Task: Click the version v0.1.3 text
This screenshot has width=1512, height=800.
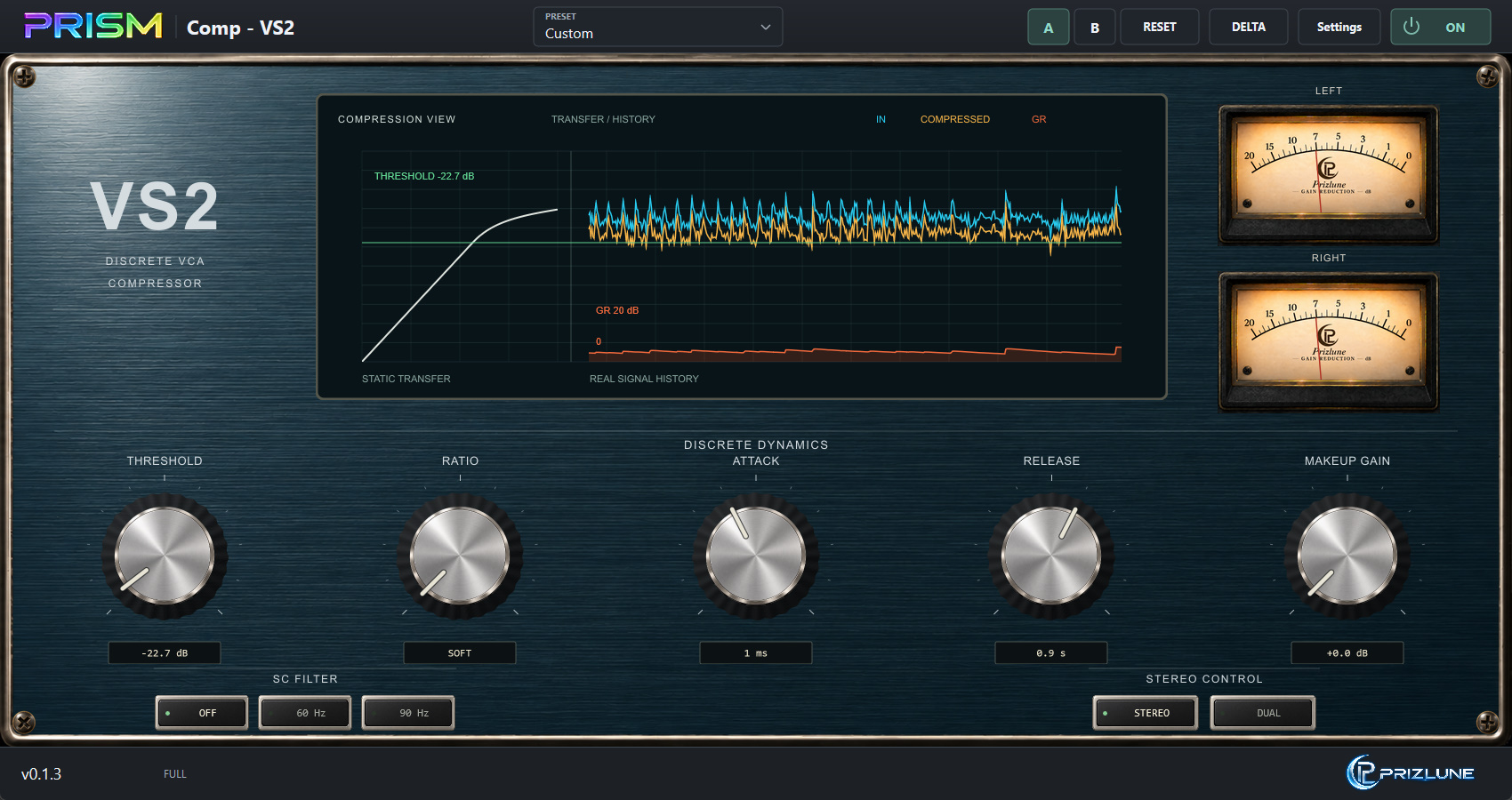Action: [x=42, y=774]
